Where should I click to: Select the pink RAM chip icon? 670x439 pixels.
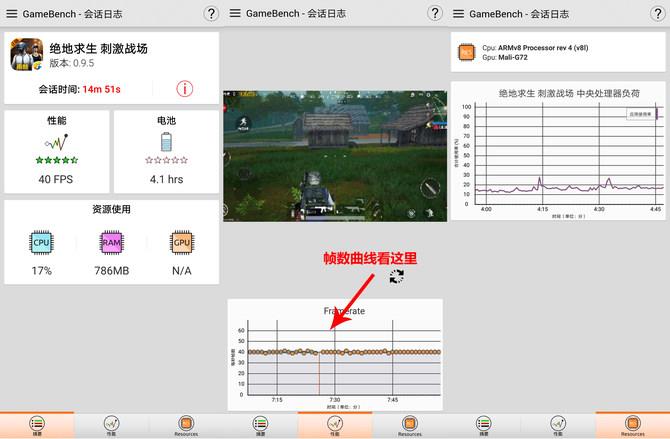click(112, 242)
